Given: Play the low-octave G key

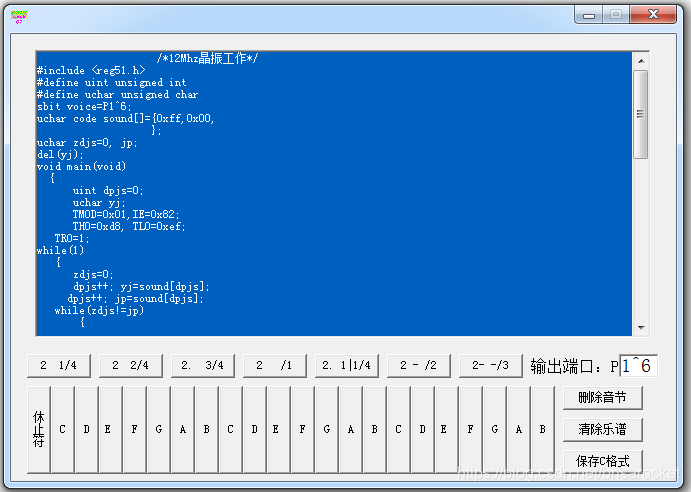Looking at the screenshot, I should point(159,429).
